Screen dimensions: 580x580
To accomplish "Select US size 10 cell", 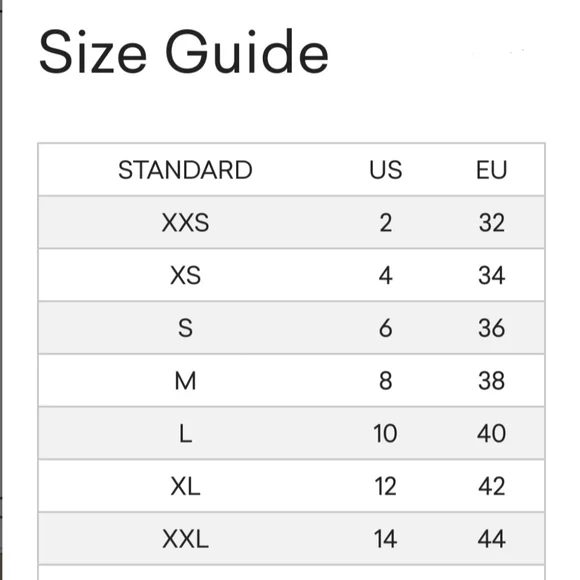I will coord(385,434).
